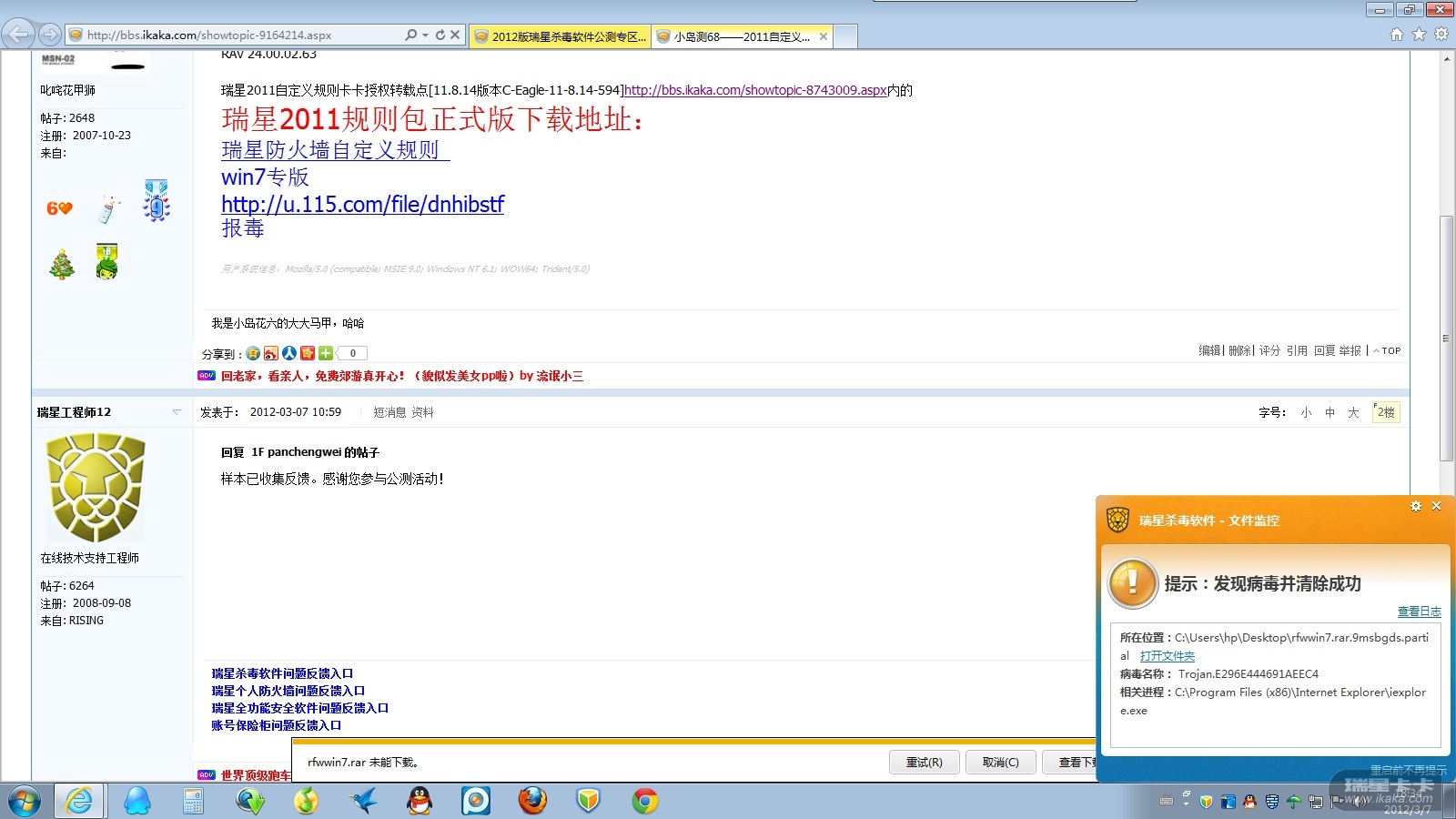Image resolution: width=1456 pixels, height=819 pixels.
Task: Open the bbs.ikaka.com showtopic-8743009 link
Action: click(x=755, y=90)
